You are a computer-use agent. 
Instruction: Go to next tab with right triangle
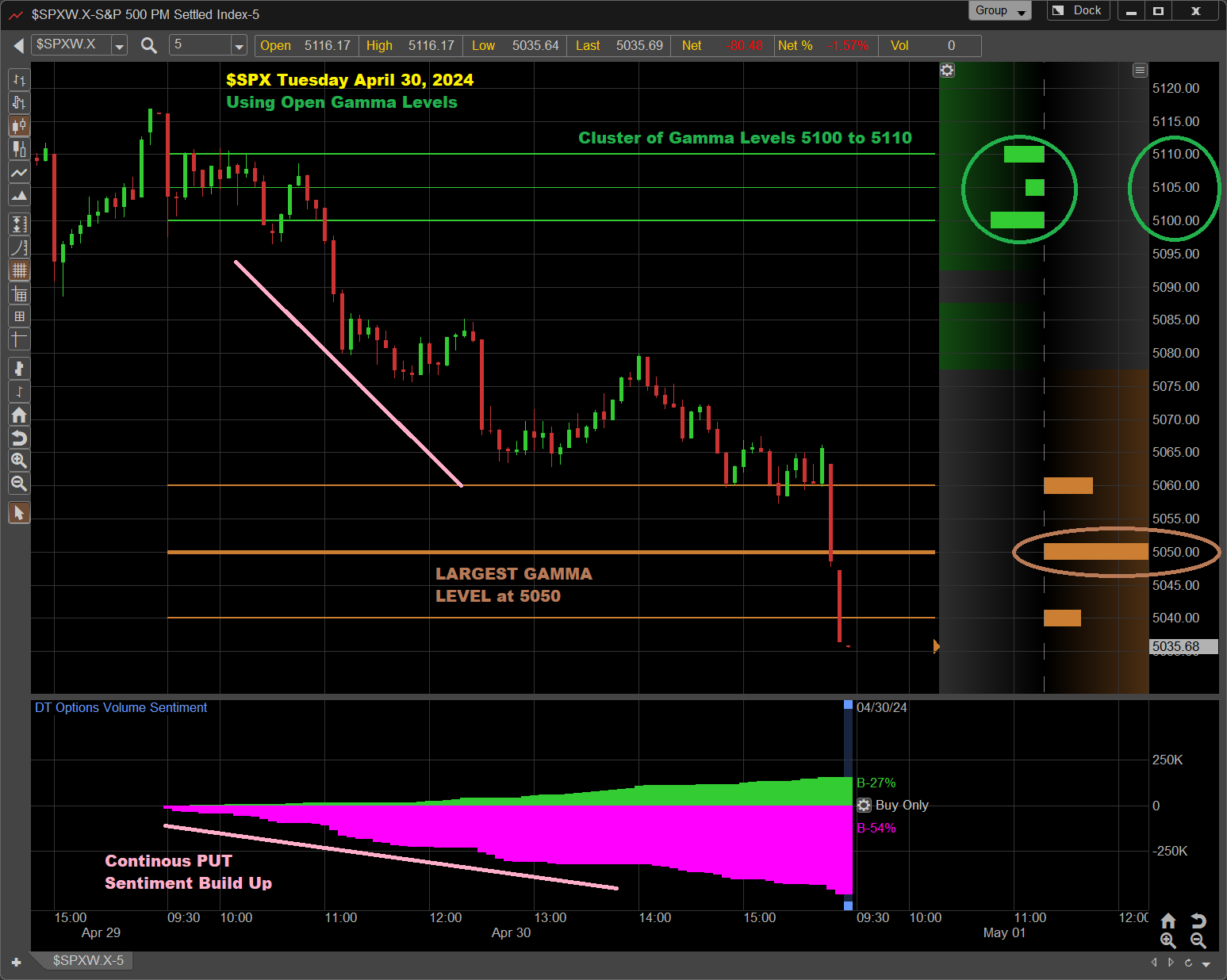[x=1171, y=963]
